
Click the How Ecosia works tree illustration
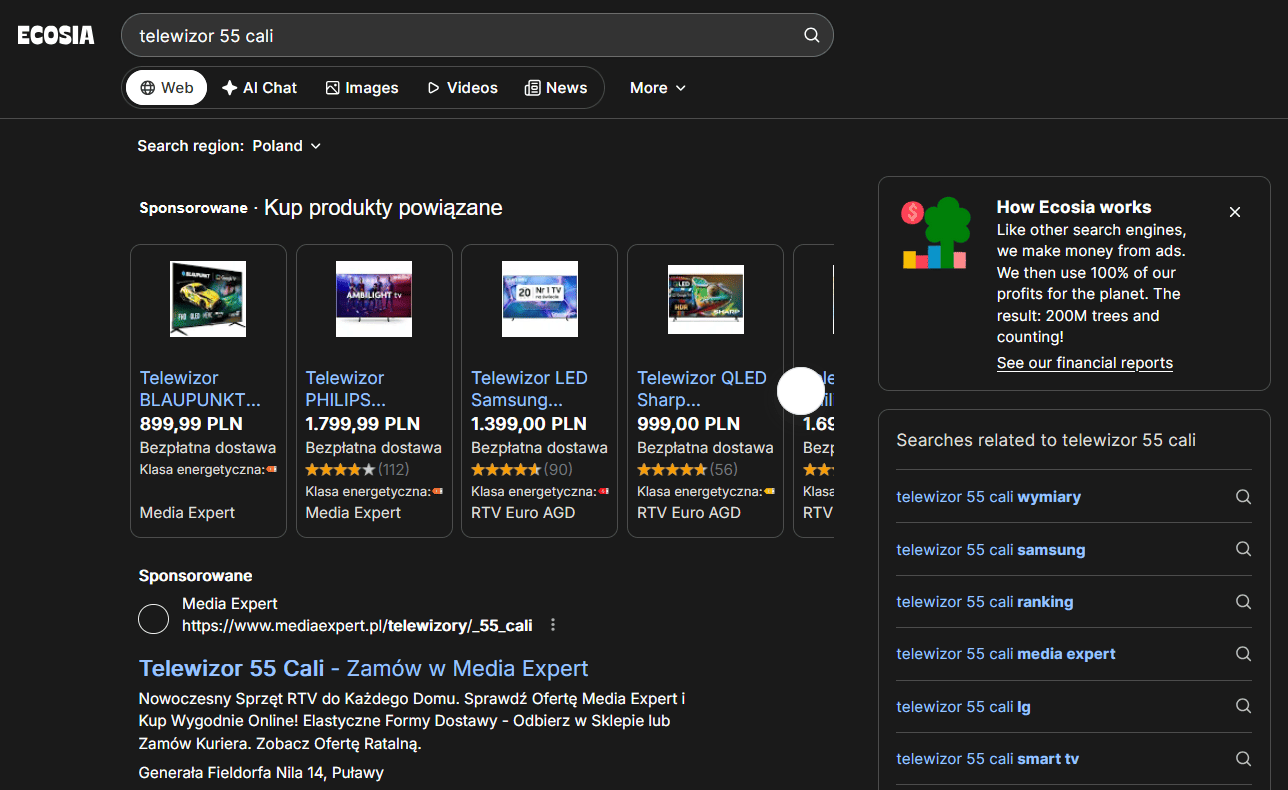[936, 233]
